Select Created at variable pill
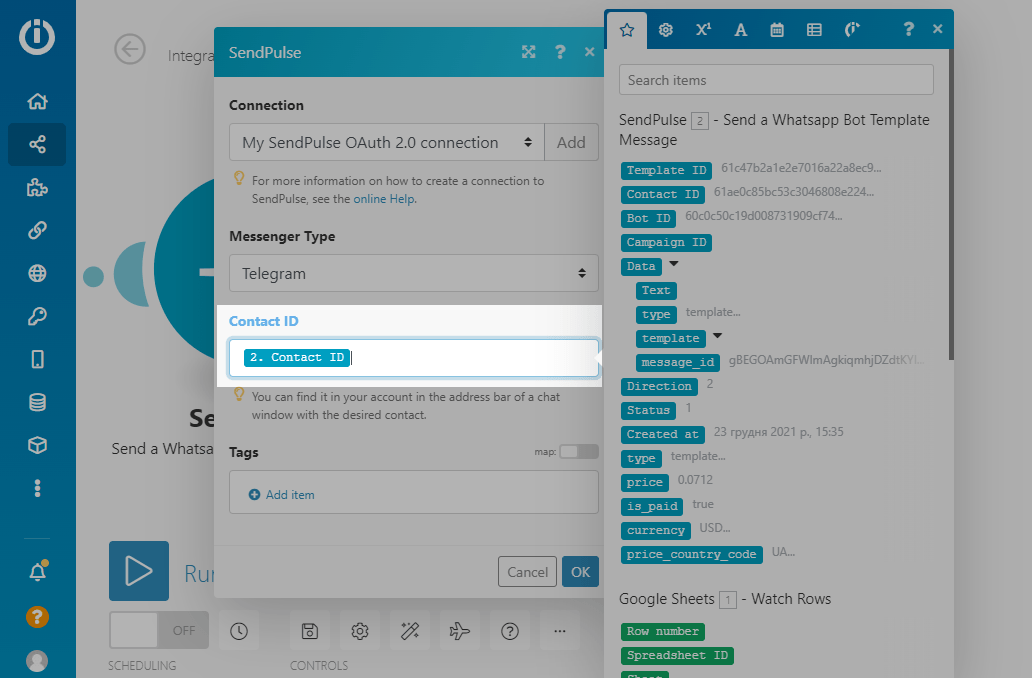Screen dimensions: 1032x678 click(x=662, y=434)
